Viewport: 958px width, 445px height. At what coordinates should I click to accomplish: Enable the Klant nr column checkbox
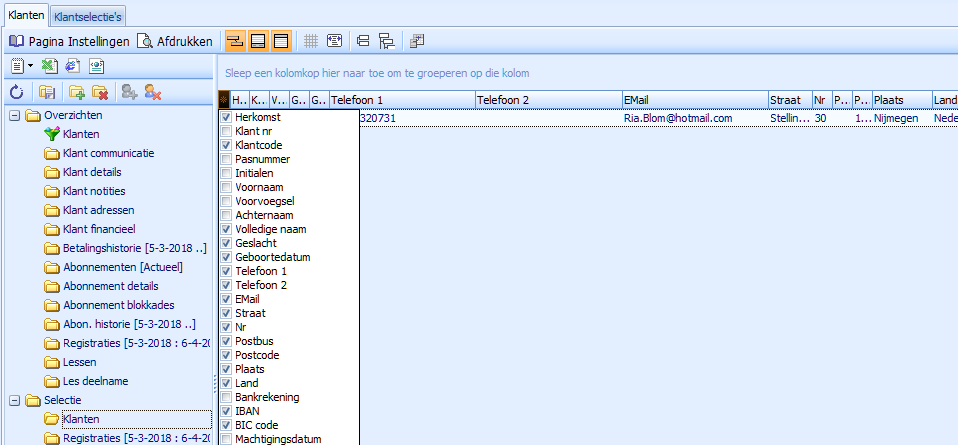point(226,131)
